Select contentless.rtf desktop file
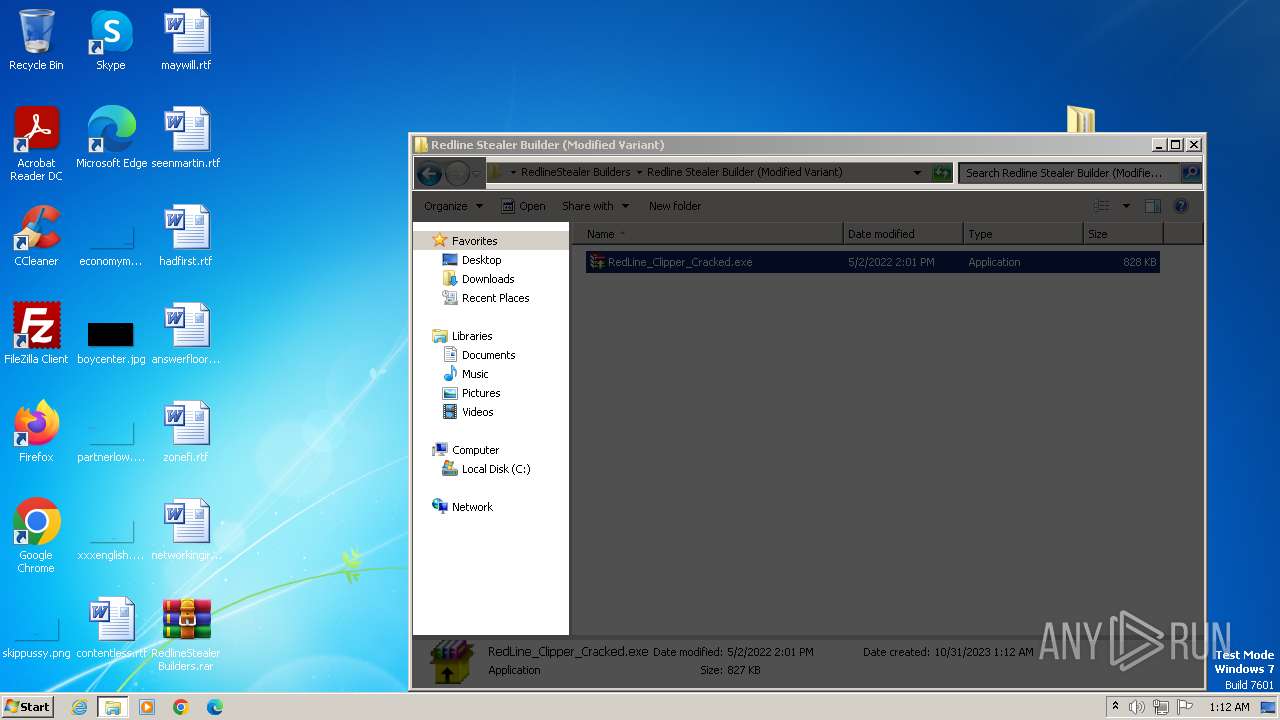Image resolution: width=1280 pixels, height=720 pixels. 111,628
